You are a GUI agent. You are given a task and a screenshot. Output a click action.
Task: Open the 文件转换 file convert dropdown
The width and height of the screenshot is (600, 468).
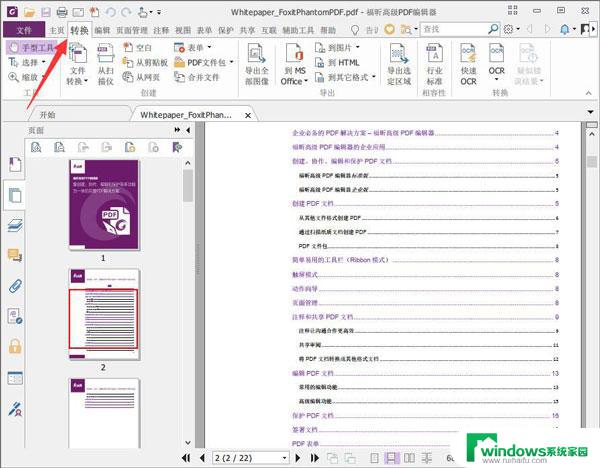[78, 64]
